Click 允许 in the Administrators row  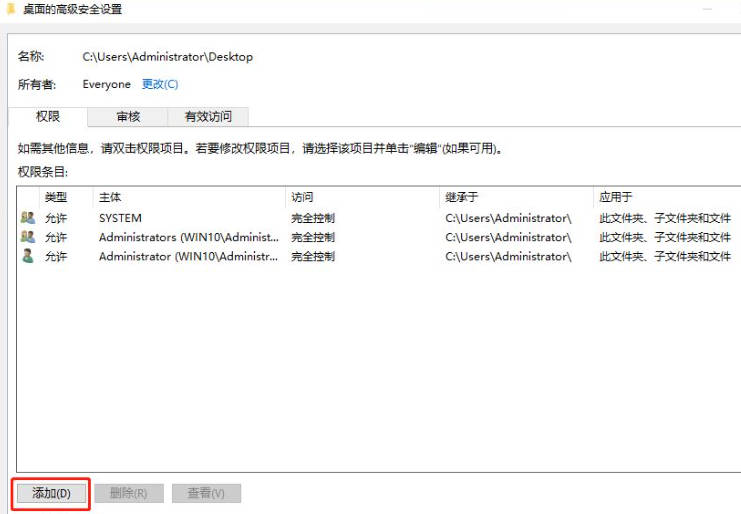coord(56,237)
